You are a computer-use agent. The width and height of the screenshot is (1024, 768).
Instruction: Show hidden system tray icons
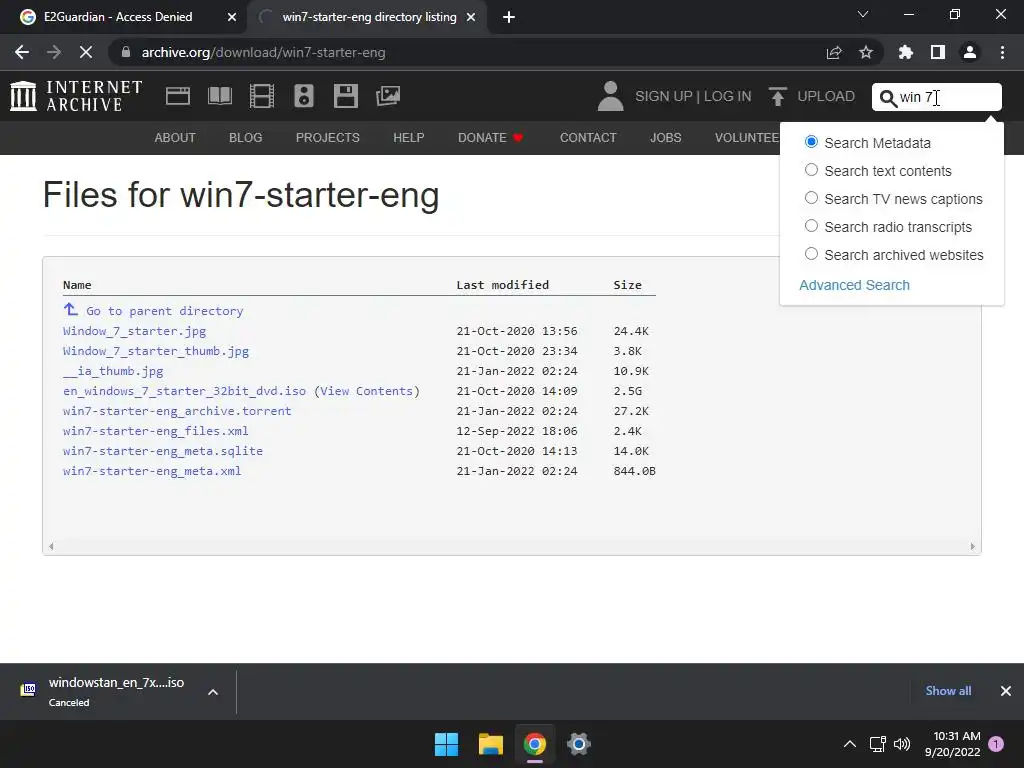pos(850,744)
